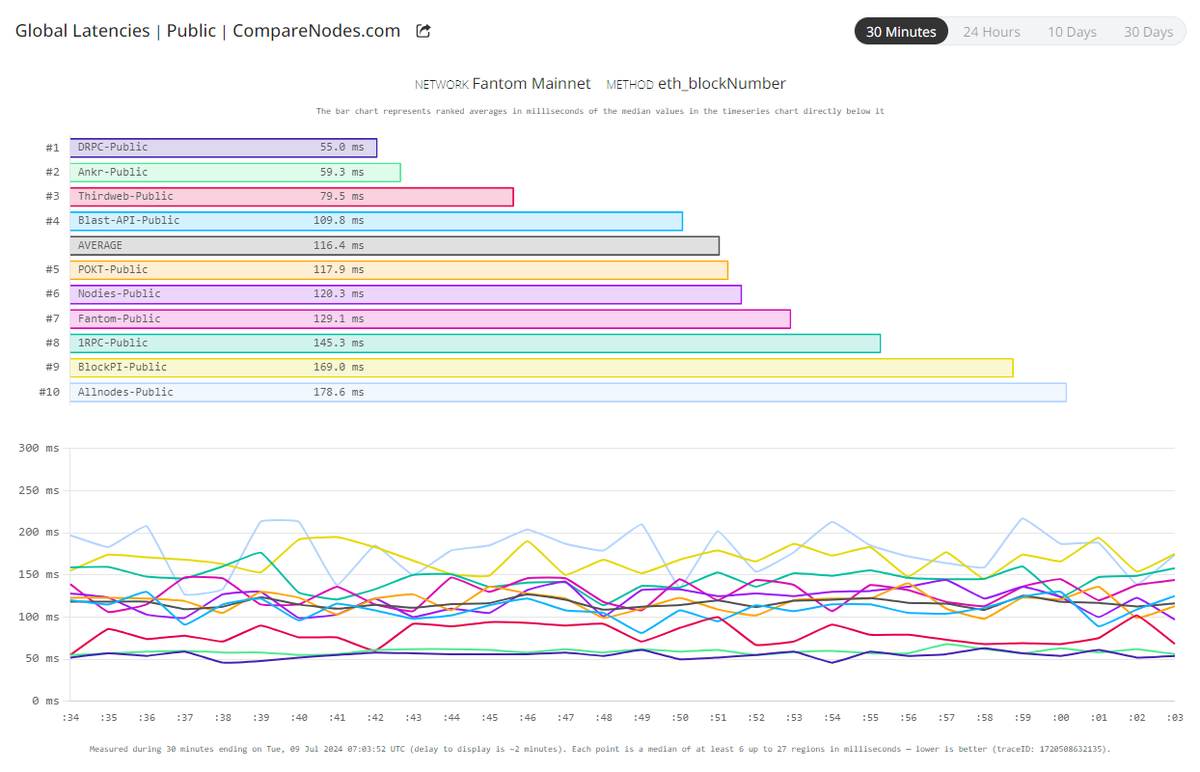Image resolution: width=1200 pixels, height=772 pixels.
Task: Click the 300 ms axis label
Action: point(40,448)
